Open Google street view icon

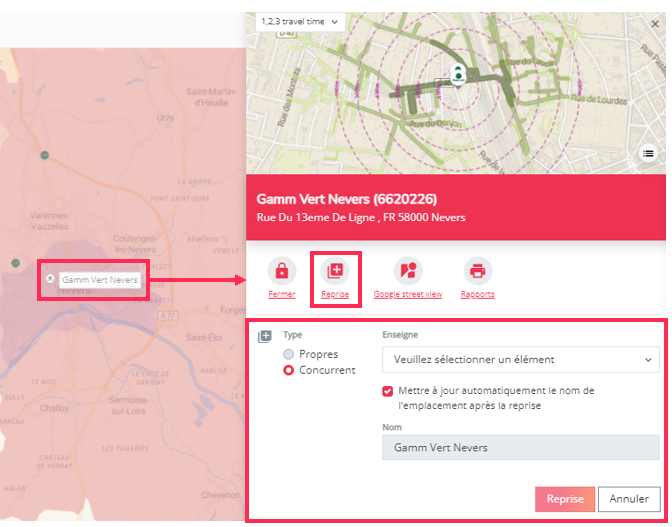click(x=408, y=271)
